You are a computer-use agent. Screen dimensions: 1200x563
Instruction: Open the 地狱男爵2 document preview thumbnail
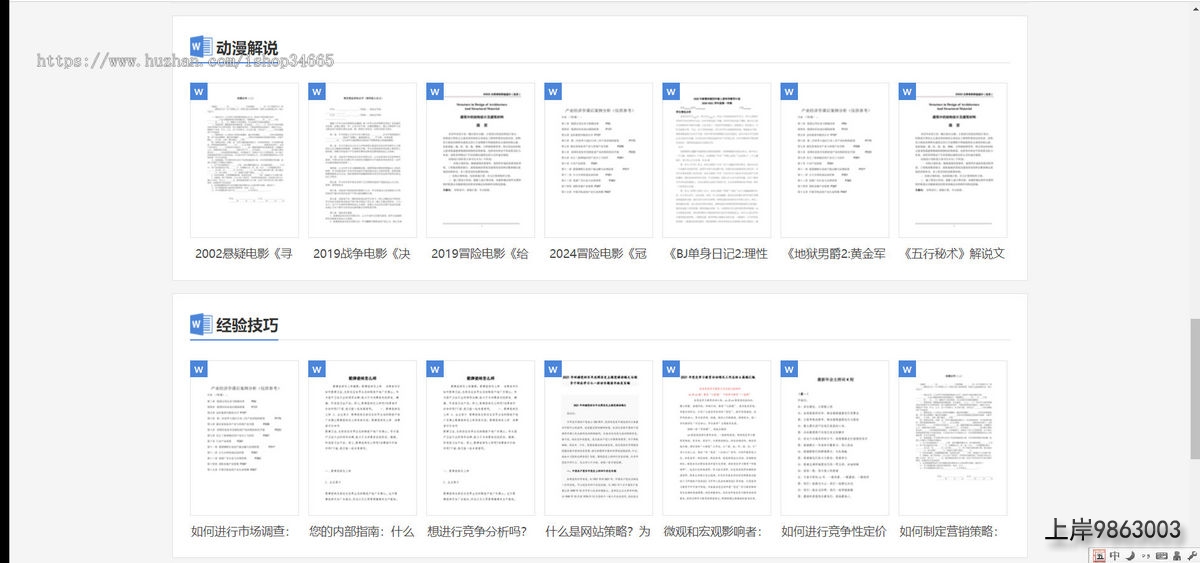pos(834,160)
